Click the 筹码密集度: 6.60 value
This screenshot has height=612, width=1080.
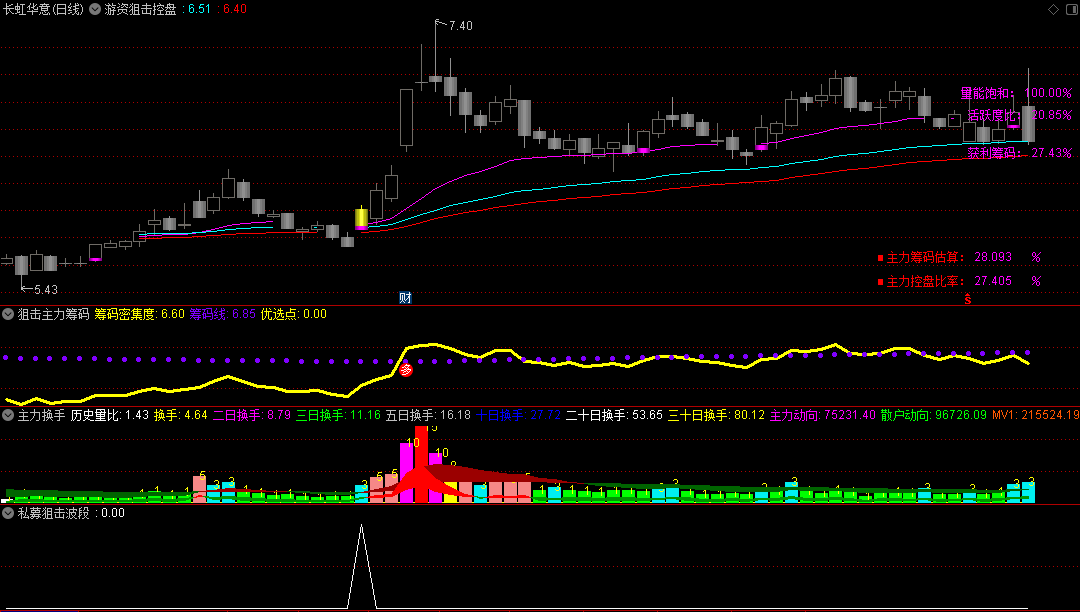click(x=139, y=314)
